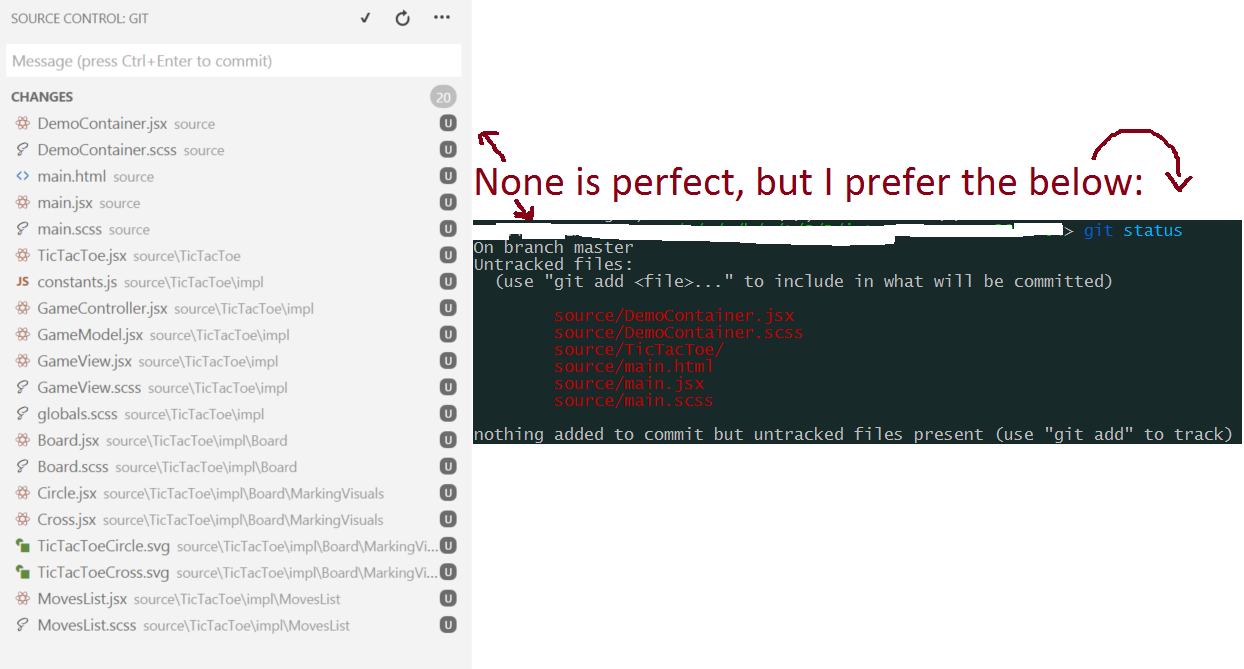Click source/main.html in terminal output
The image size is (1244, 669).
click(634, 366)
